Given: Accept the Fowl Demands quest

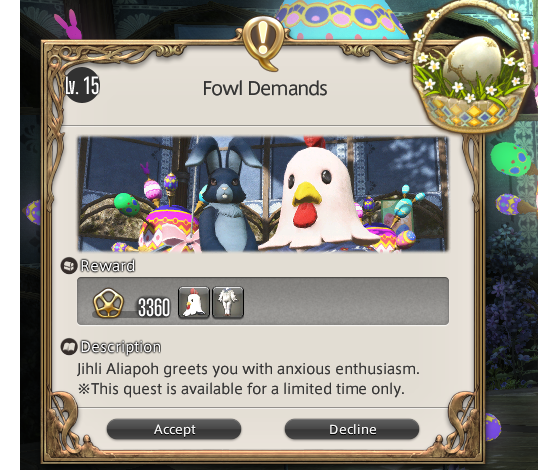Looking at the screenshot, I should pyautogui.click(x=174, y=429).
